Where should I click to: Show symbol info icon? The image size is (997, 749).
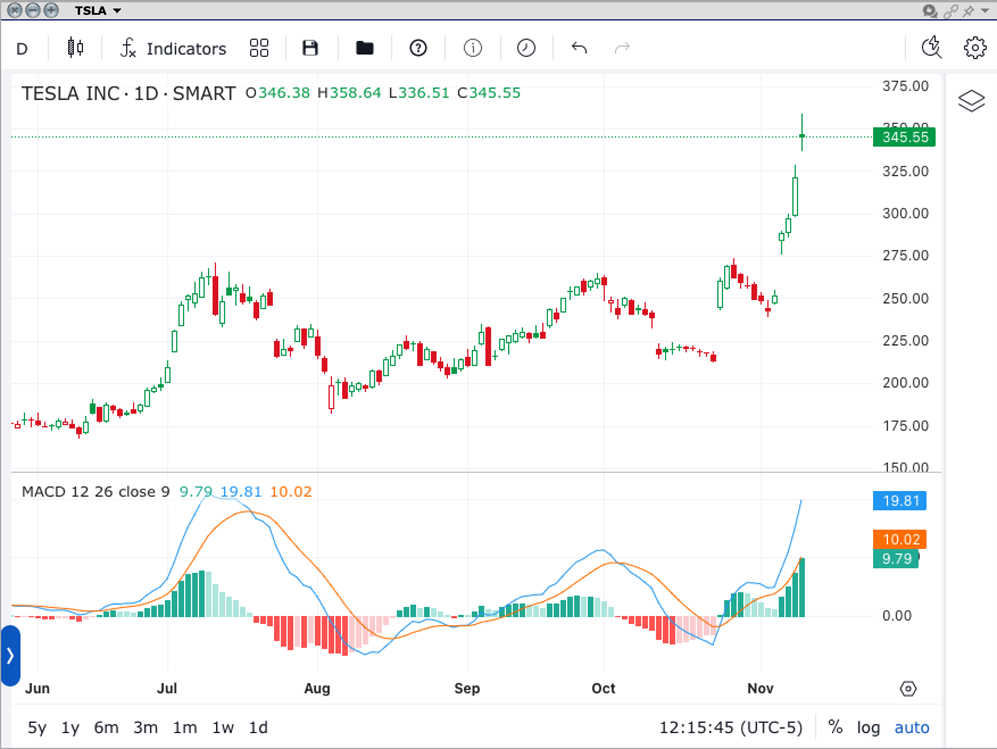pyautogui.click(x=472, y=48)
